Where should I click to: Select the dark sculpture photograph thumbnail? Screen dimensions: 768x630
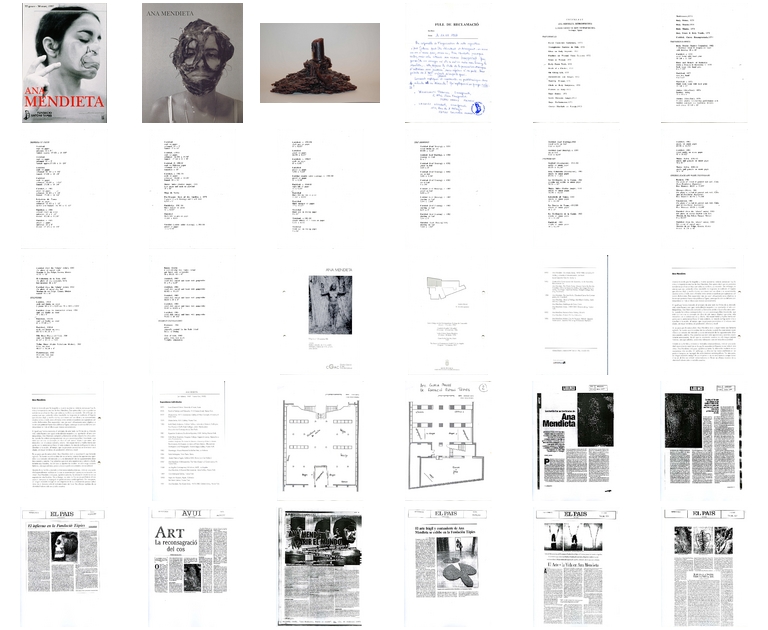320,63
